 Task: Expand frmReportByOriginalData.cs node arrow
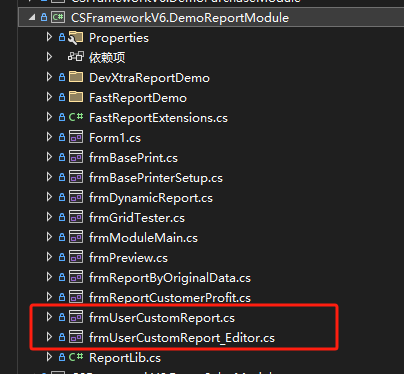click(49, 277)
